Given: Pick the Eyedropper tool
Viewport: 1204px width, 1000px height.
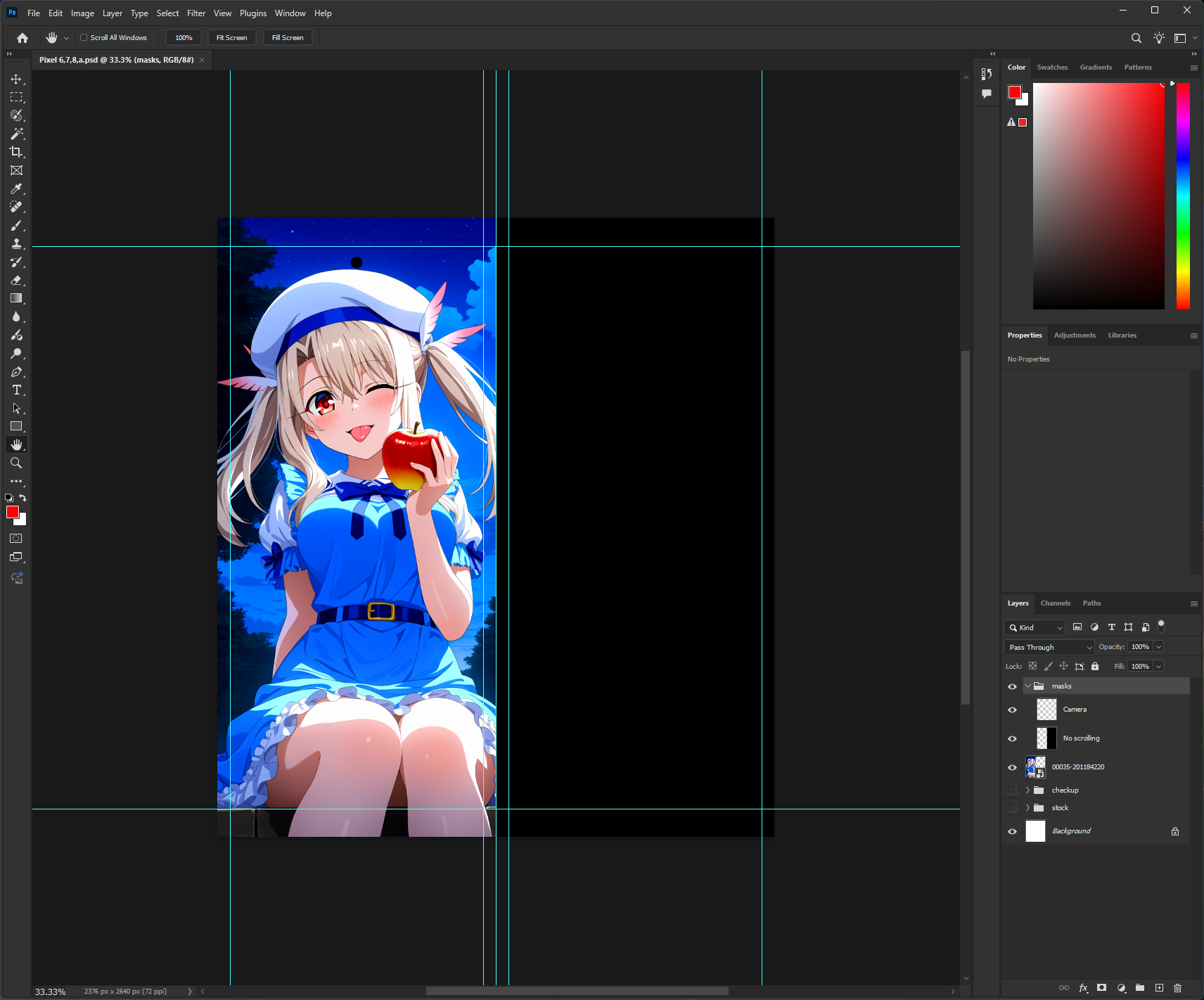Looking at the screenshot, I should pyautogui.click(x=16, y=188).
